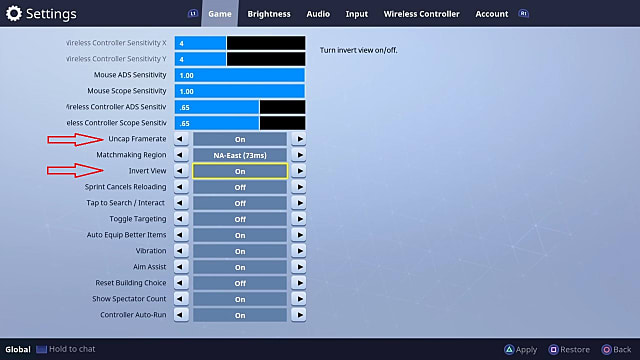Adjust Wireless Controller Sensitivity X slider
The height and width of the screenshot is (360, 640).
(240, 43)
